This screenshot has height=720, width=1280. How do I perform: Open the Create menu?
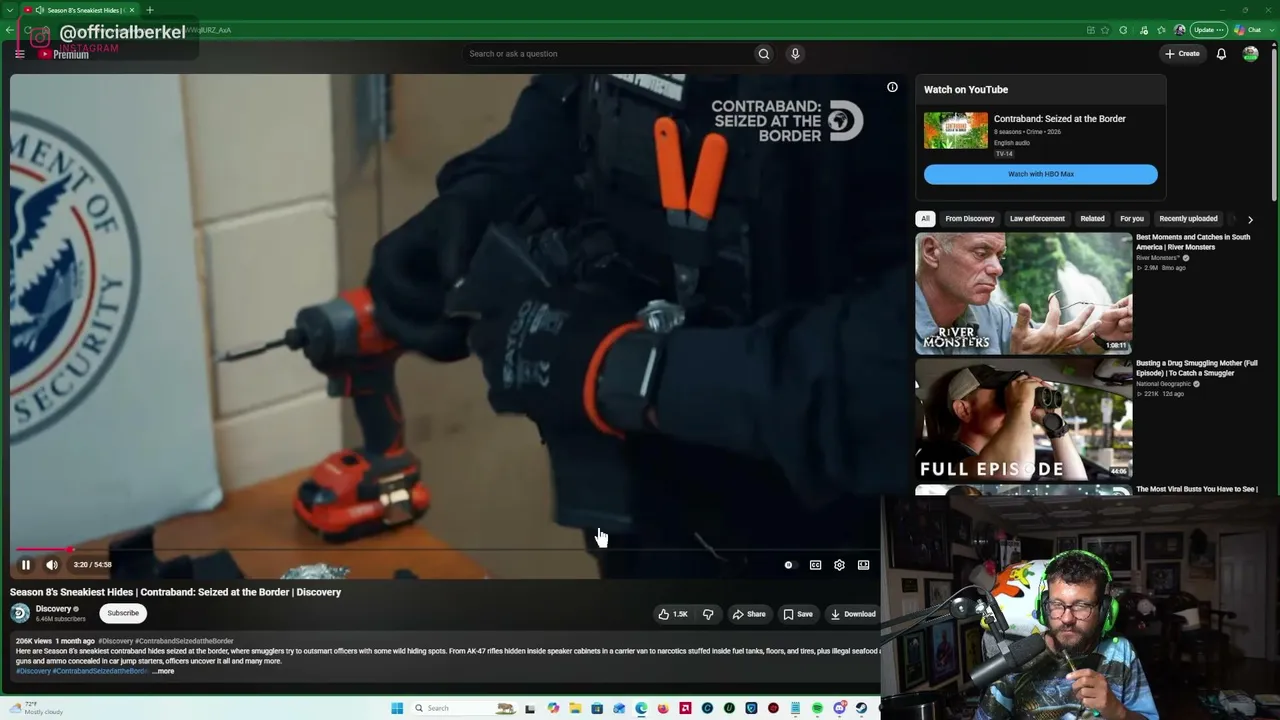[1181, 54]
